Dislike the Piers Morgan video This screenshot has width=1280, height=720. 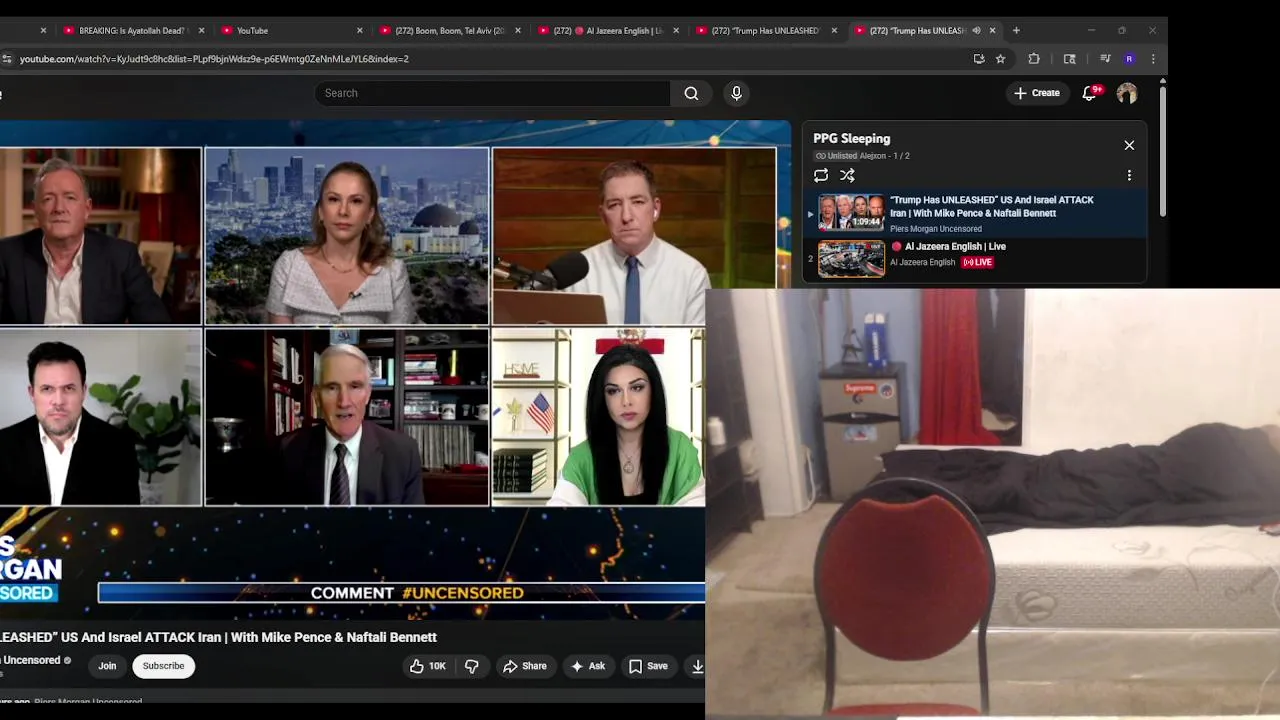click(x=472, y=666)
